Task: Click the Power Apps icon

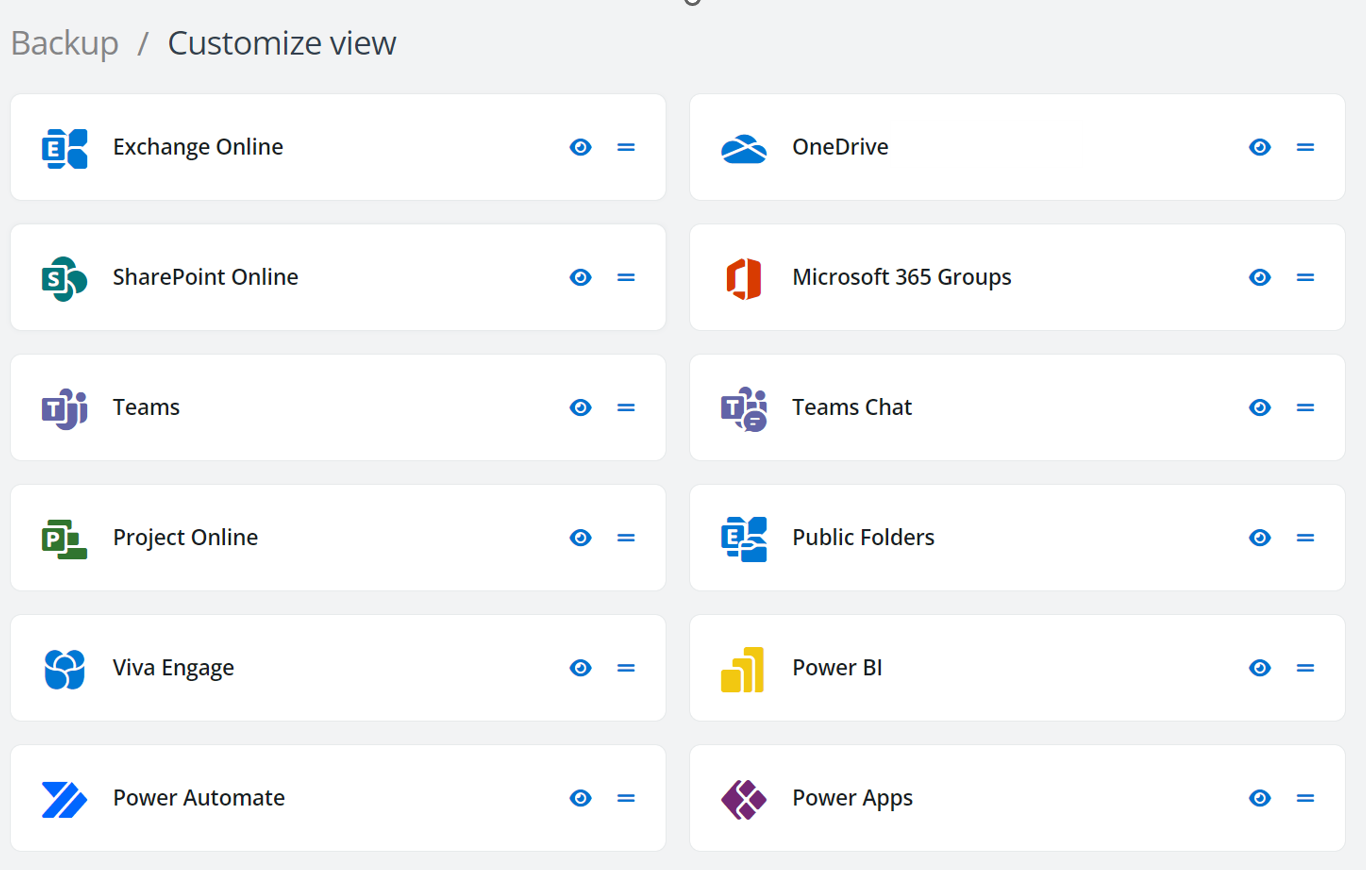Action: 743,799
